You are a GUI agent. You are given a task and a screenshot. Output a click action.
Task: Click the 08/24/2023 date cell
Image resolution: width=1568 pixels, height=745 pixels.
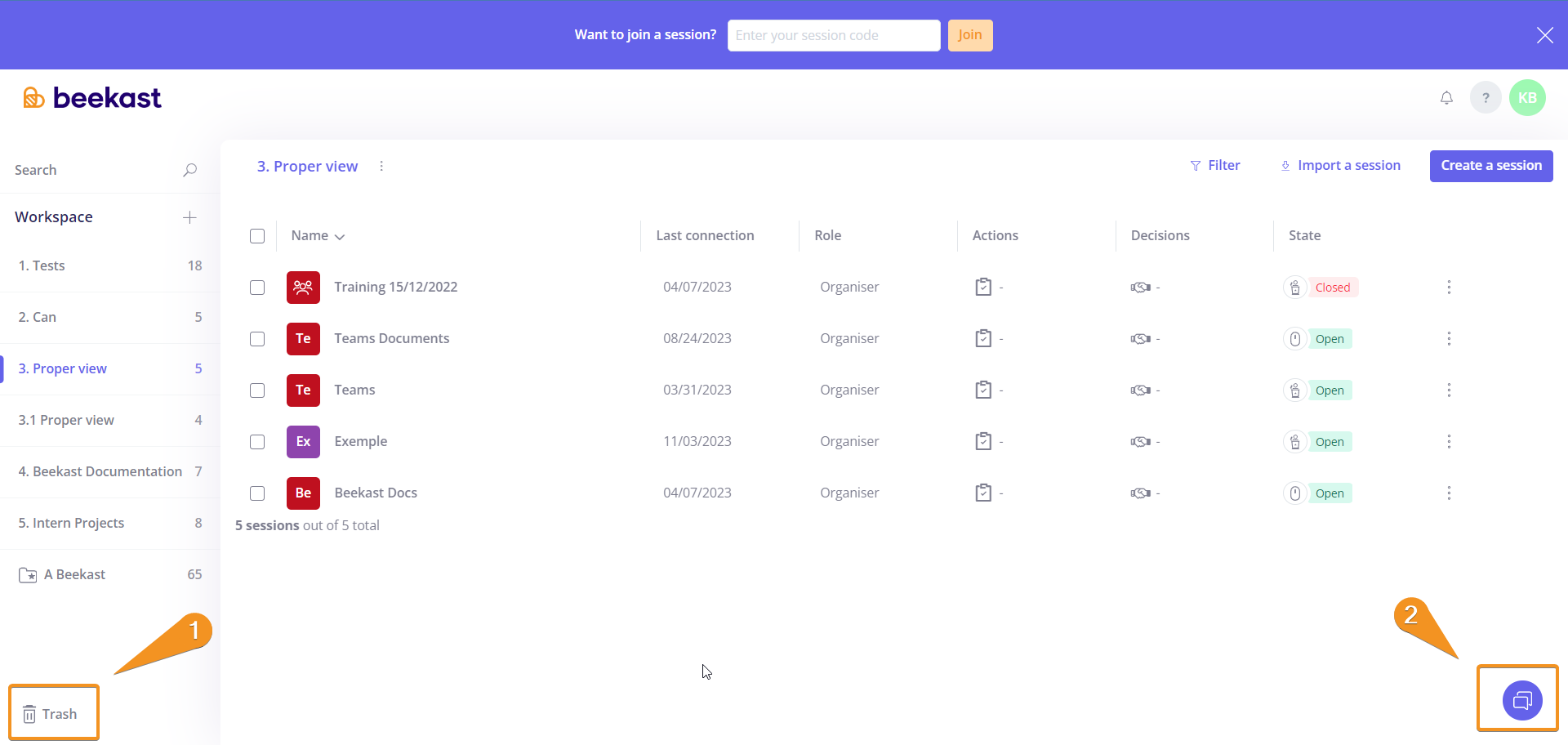click(x=697, y=338)
